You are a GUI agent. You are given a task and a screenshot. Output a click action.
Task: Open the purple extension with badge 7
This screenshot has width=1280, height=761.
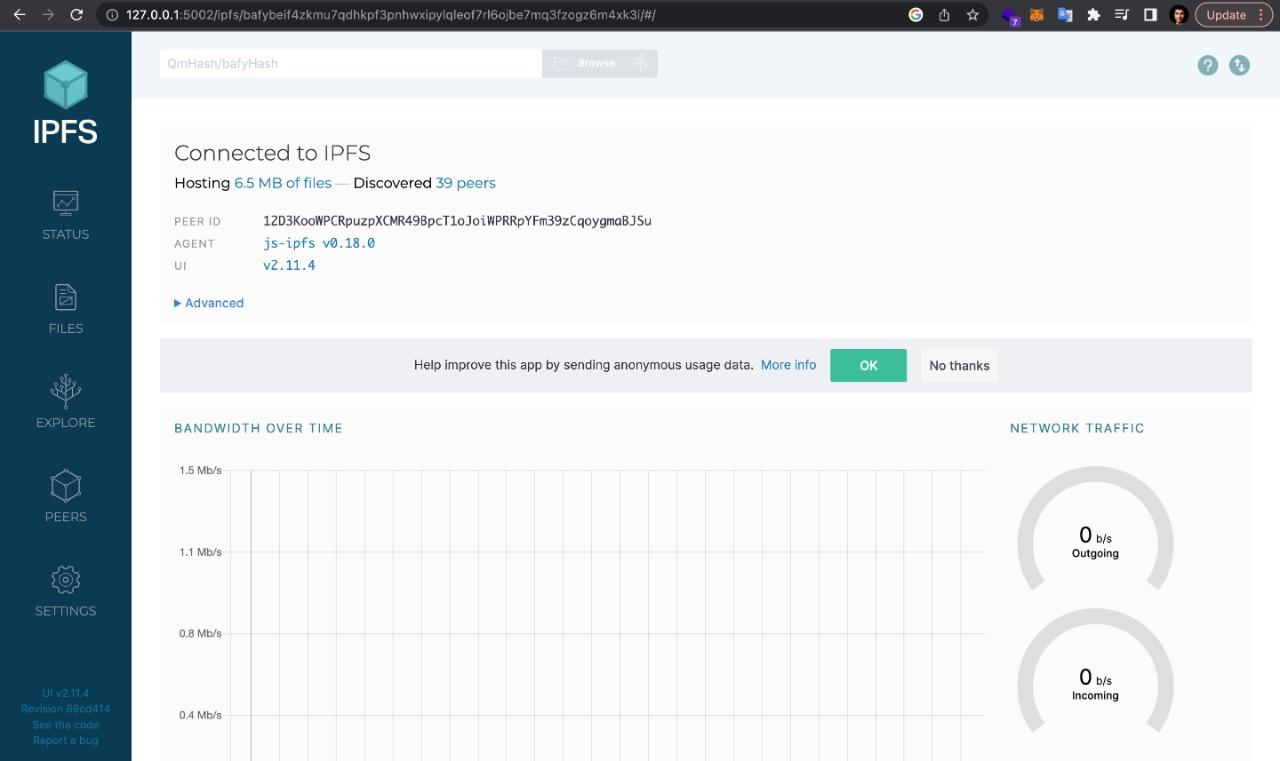pos(1010,16)
